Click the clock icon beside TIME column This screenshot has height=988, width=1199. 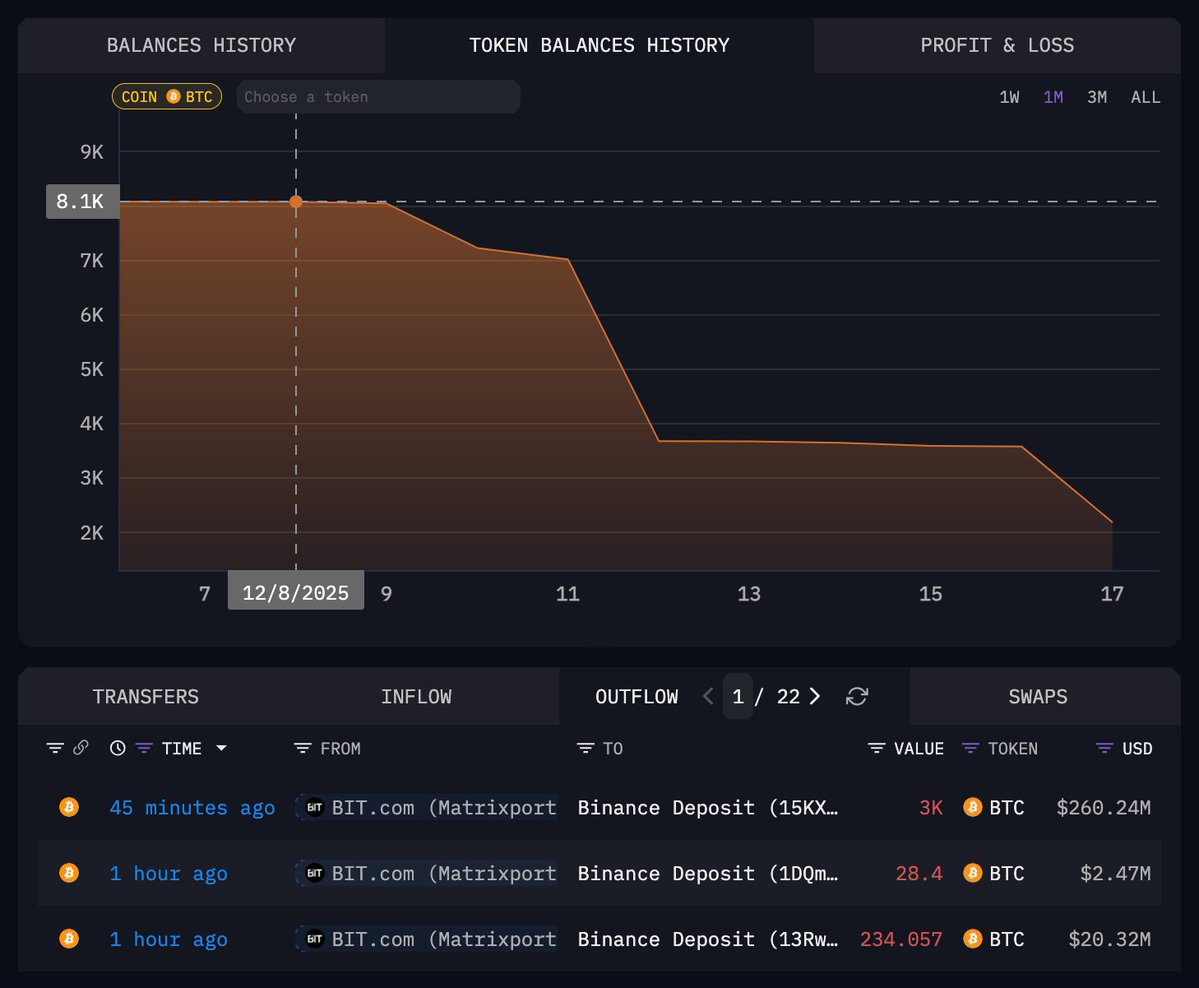tap(118, 748)
